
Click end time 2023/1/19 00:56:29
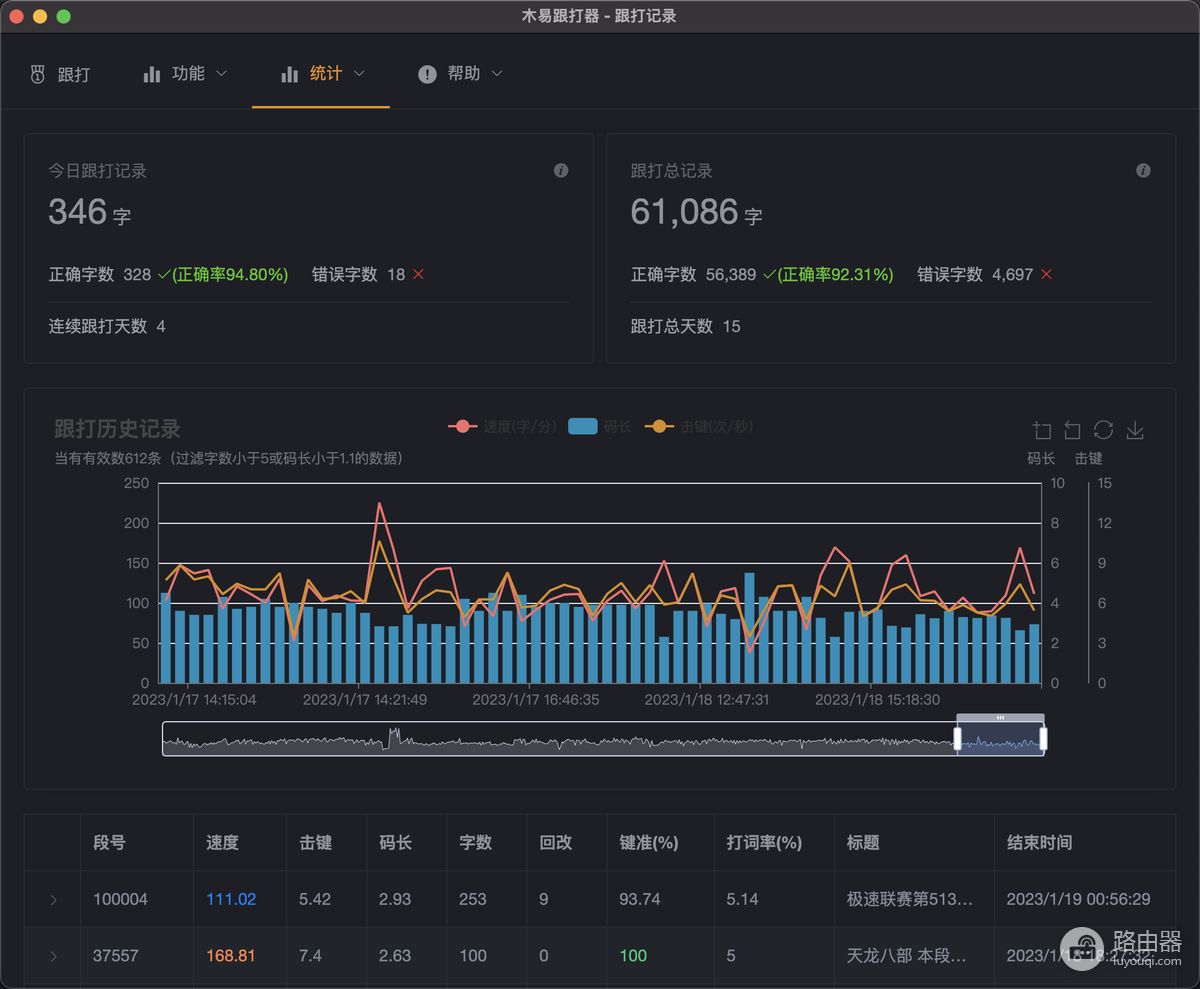pos(1078,899)
